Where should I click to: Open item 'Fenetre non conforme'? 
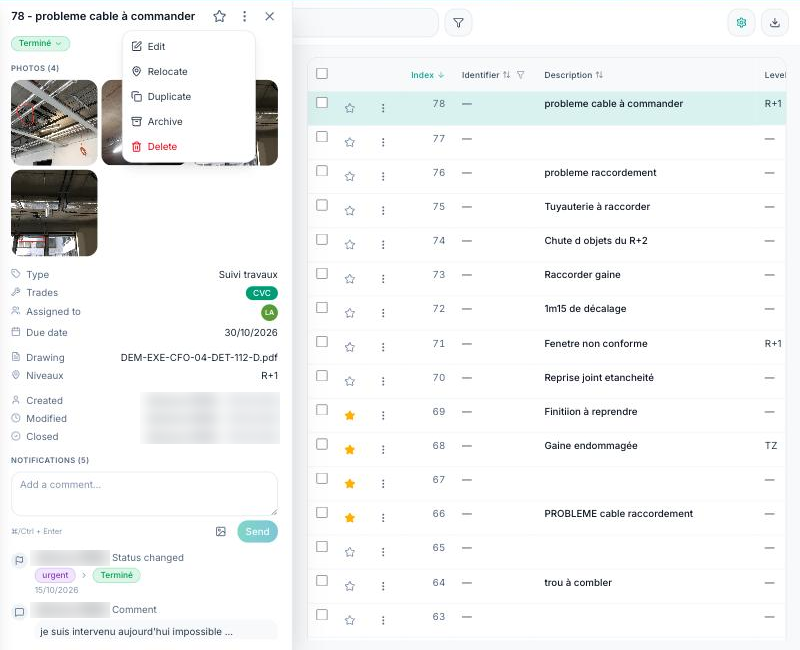point(595,344)
